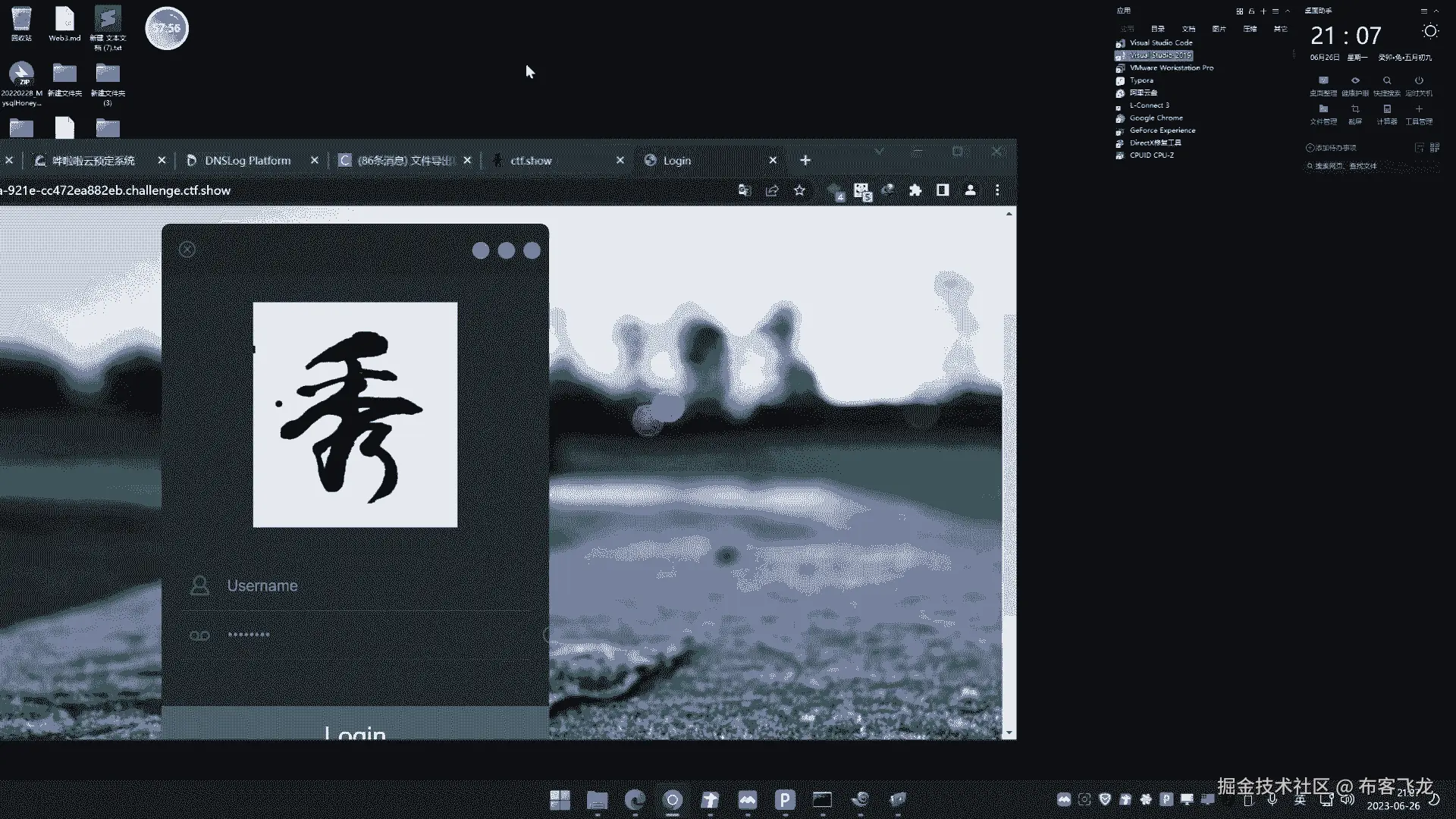Click the round X icon on login card

187,249
